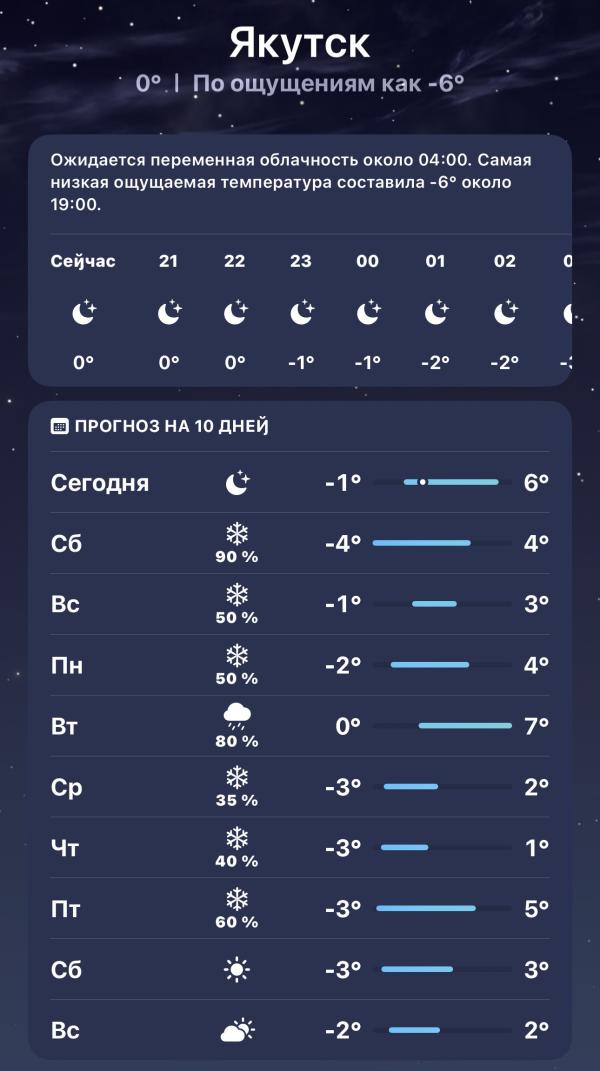The image size is (600, 1071).
Task: Tap the snowflake icon with 90 % chance
Action: pyautogui.click(x=237, y=534)
